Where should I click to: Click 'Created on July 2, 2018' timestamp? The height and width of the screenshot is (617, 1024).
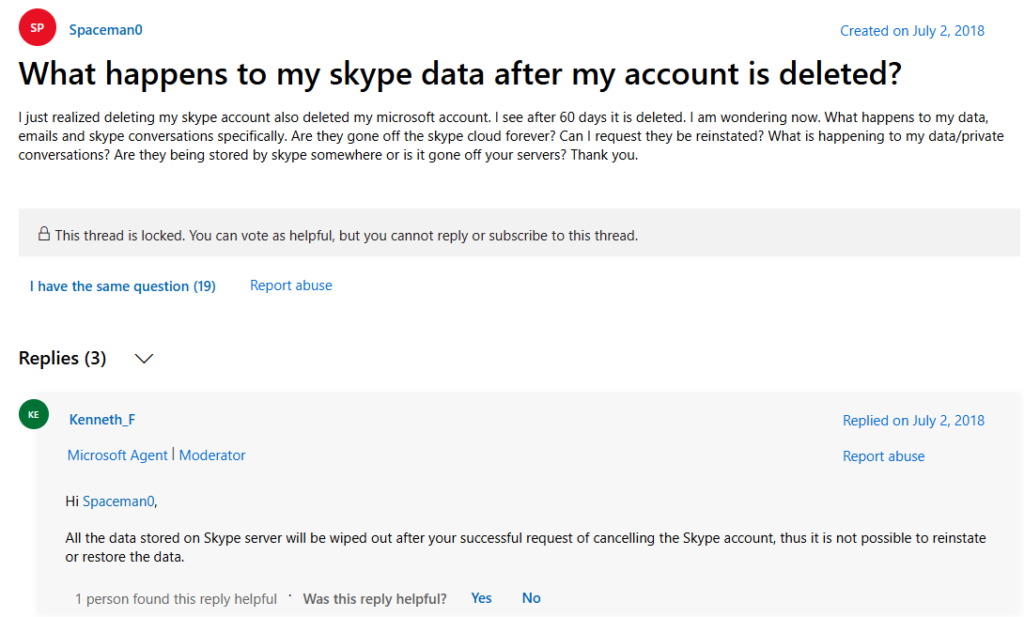click(x=911, y=30)
